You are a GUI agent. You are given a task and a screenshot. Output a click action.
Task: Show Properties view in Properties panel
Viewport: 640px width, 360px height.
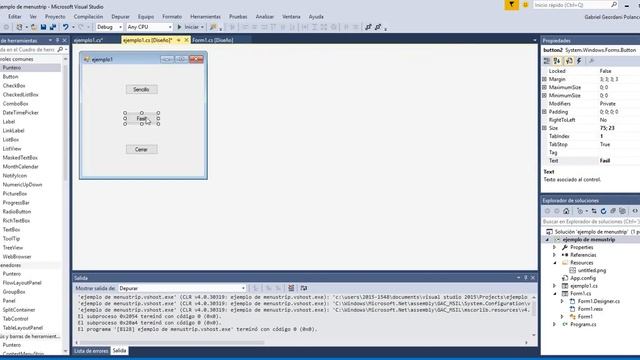(x=569, y=61)
